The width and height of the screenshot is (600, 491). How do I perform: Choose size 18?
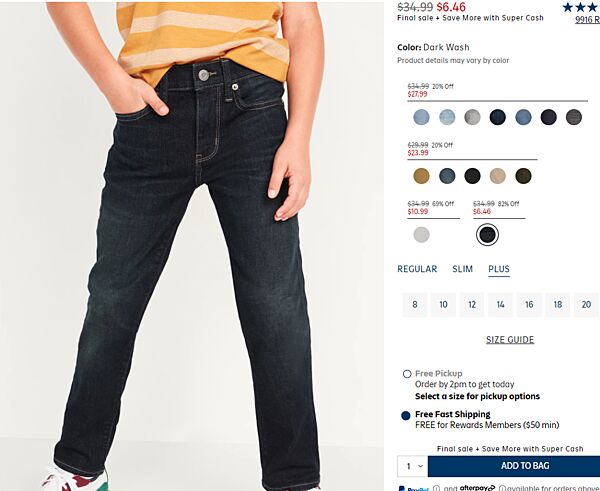(558, 305)
